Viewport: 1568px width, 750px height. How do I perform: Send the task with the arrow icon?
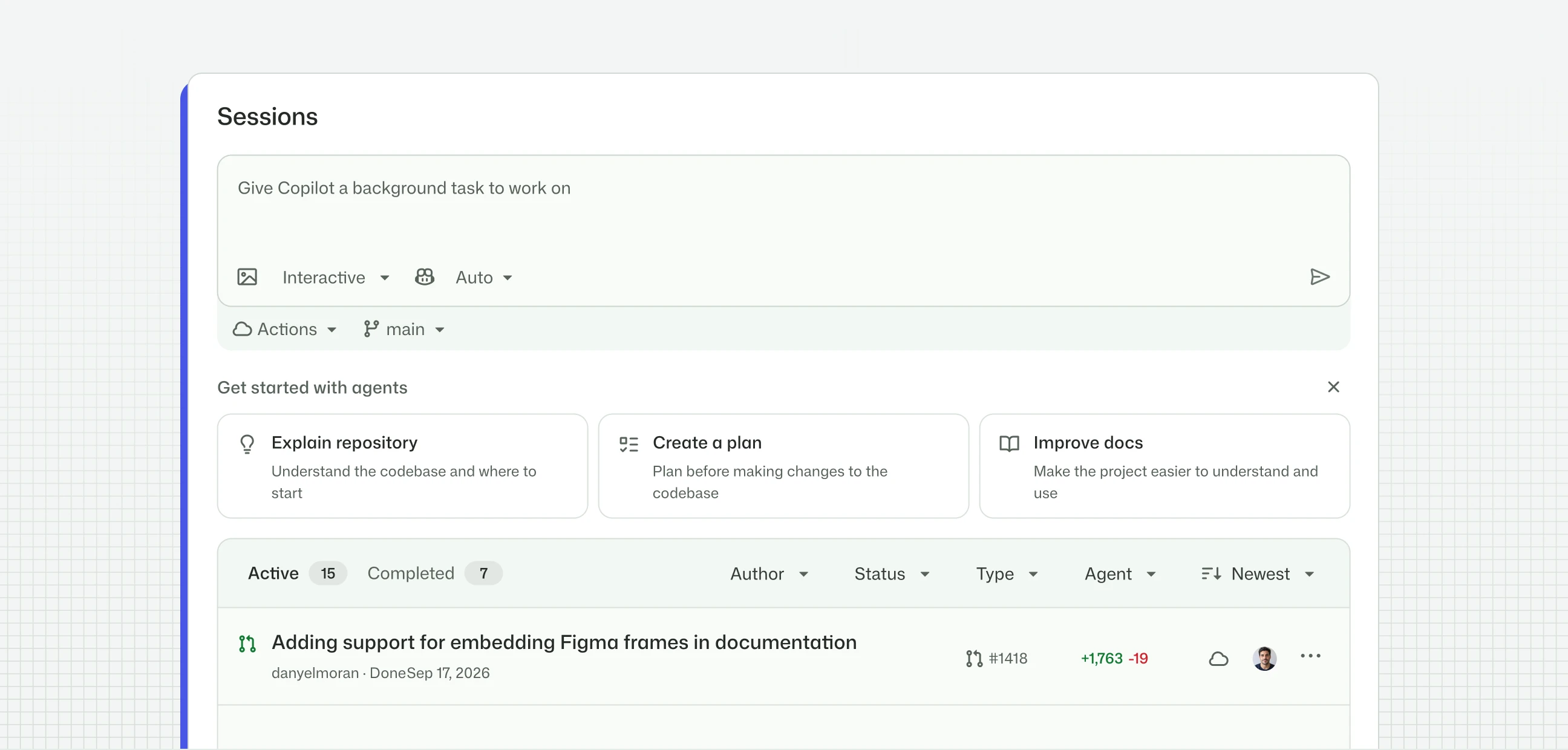1319,277
